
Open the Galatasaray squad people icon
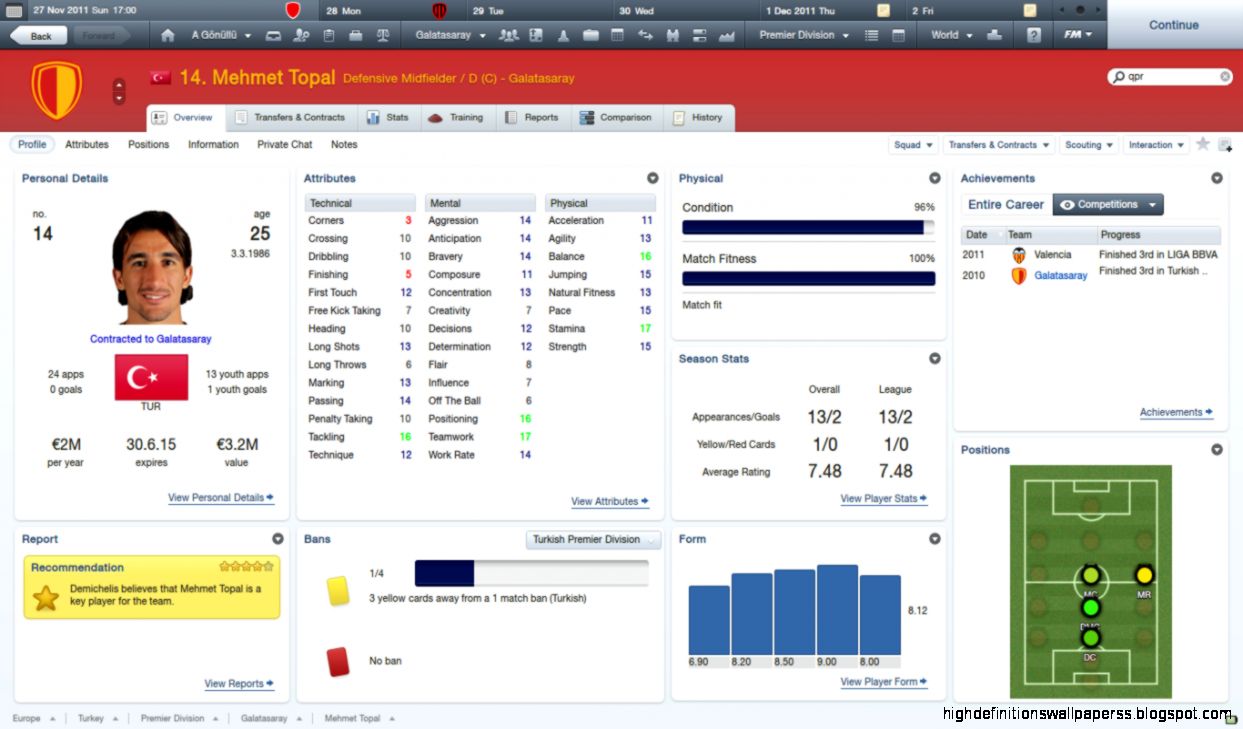pos(509,35)
